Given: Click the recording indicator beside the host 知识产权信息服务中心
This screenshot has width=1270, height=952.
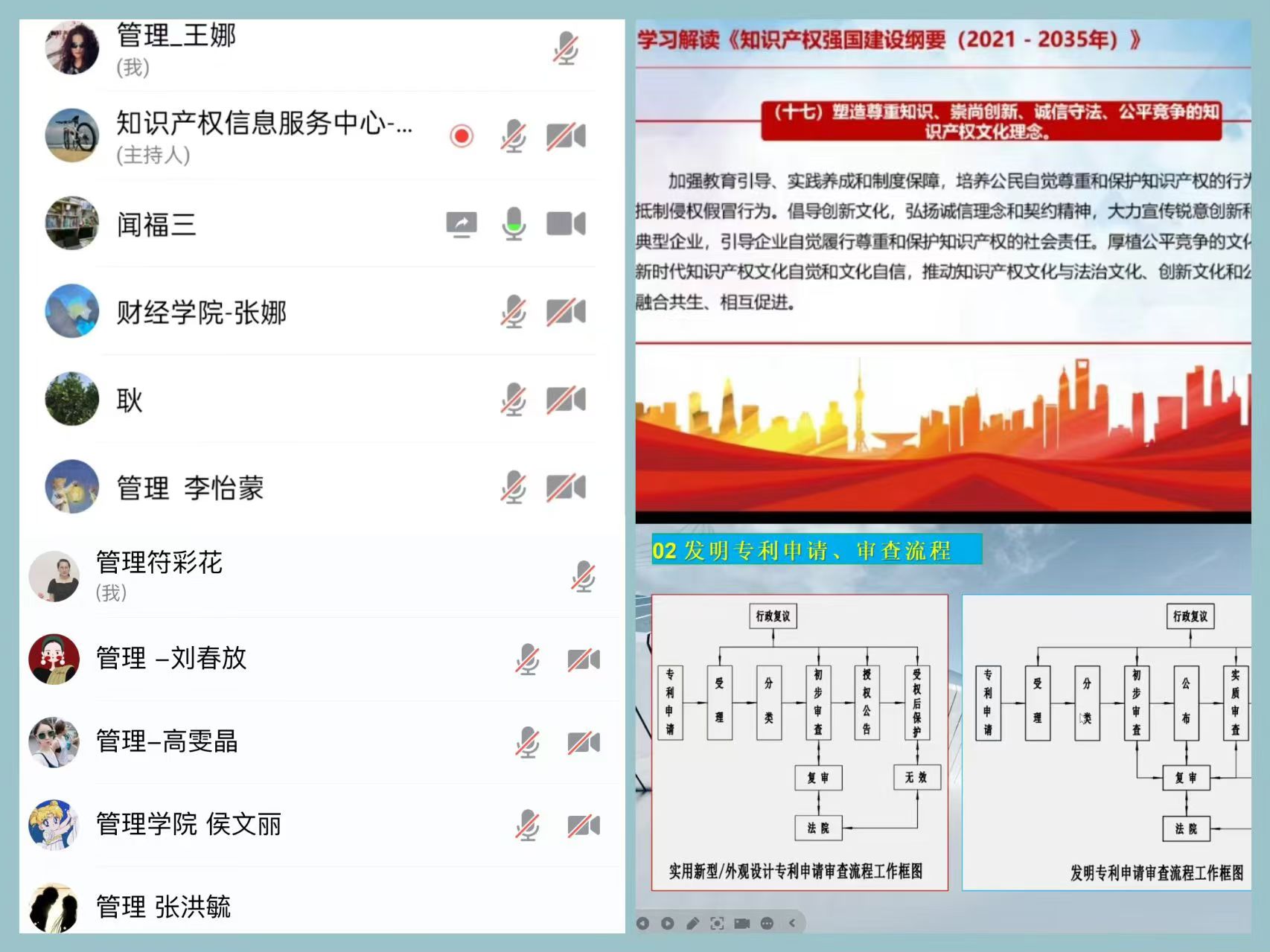Looking at the screenshot, I should pos(461,137).
